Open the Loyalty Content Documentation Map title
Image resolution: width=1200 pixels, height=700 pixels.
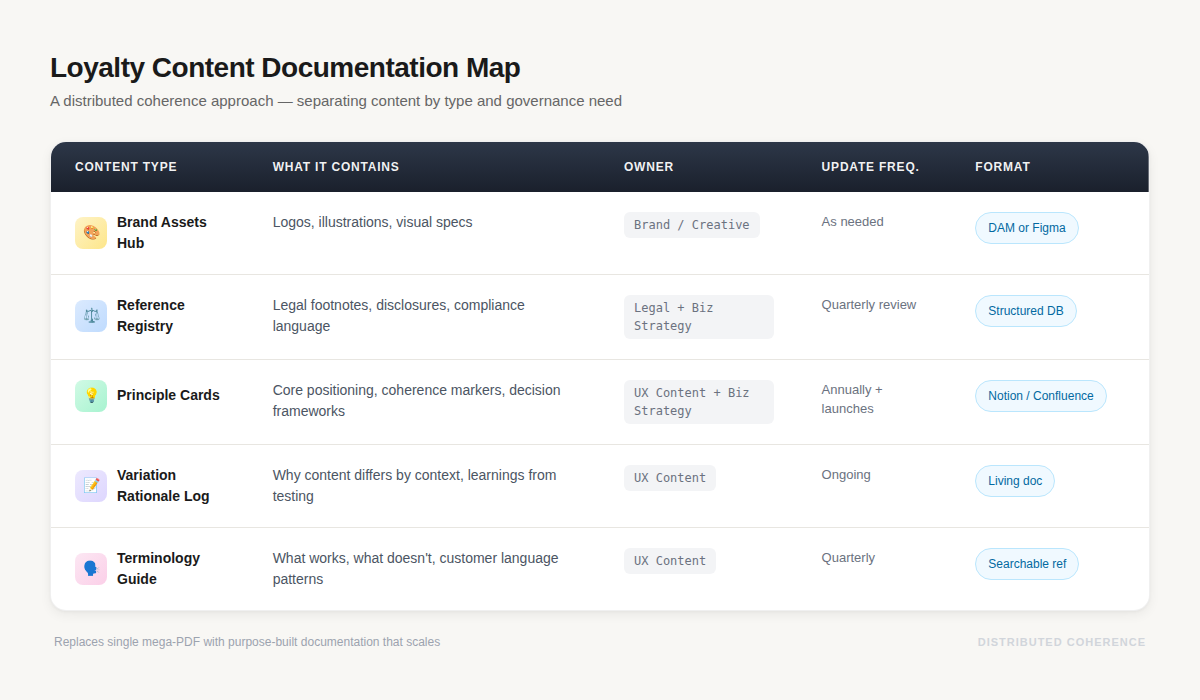click(285, 67)
